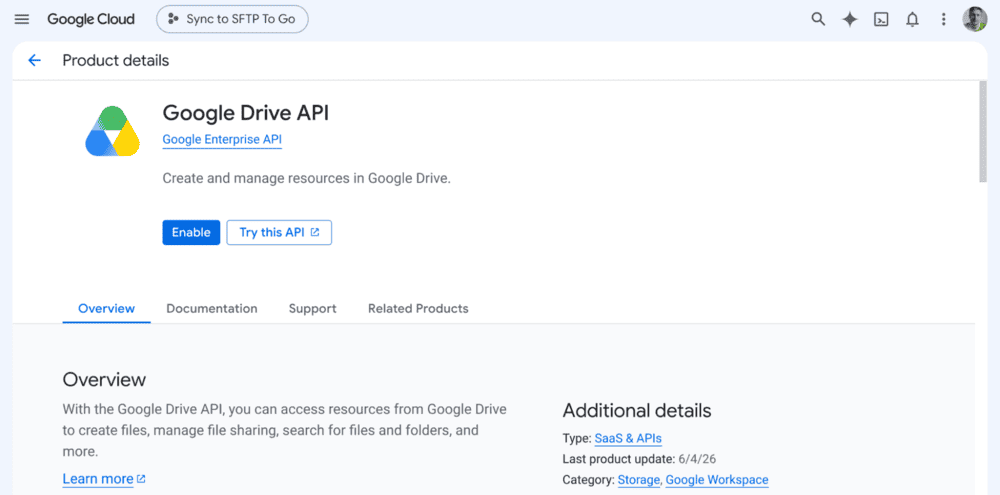The height and width of the screenshot is (495, 1000).
Task: Open the Google Enterprise API link
Action: (222, 140)
